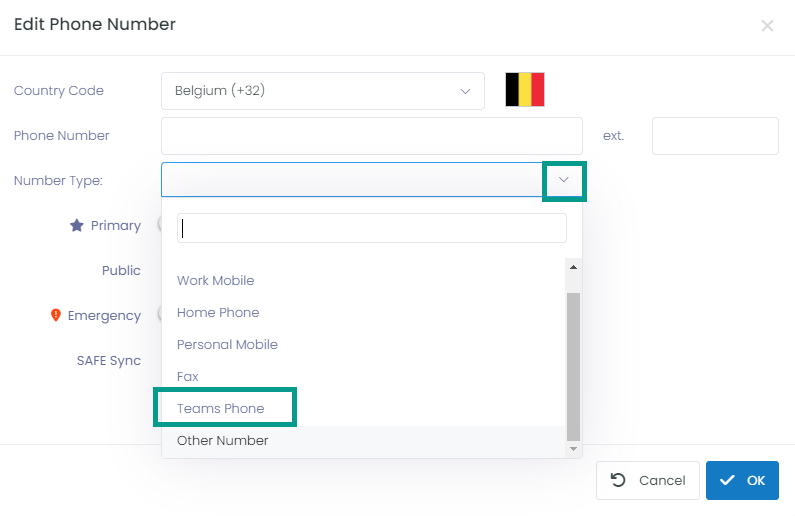Open the Country Code dropdown
Image resolution: width=795 pixels, height=516 pixels.
pos(322,91)
